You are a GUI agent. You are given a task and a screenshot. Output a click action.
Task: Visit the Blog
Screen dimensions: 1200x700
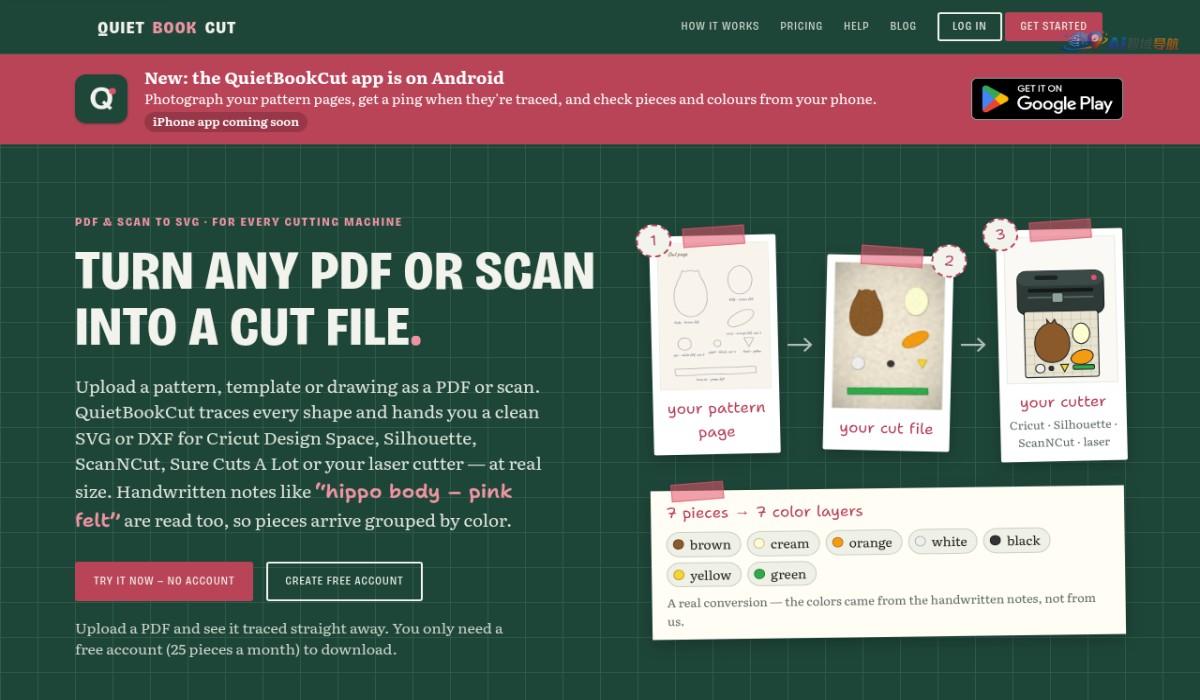tap(903, 26)
